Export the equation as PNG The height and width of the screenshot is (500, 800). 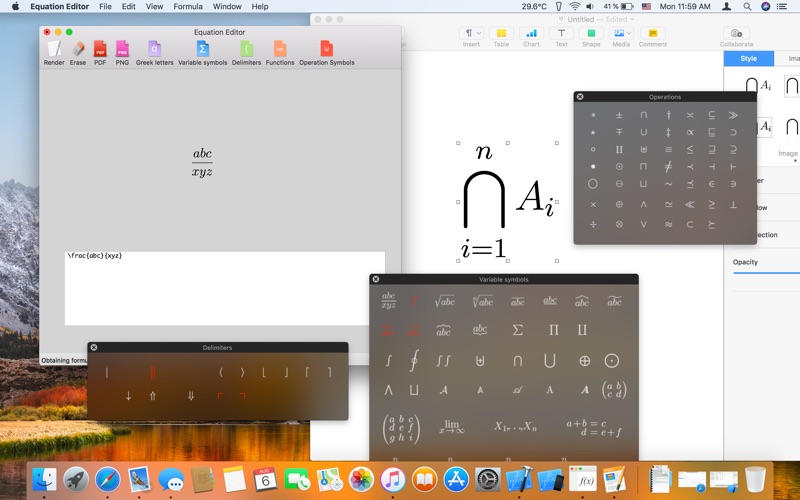[122, 49]
